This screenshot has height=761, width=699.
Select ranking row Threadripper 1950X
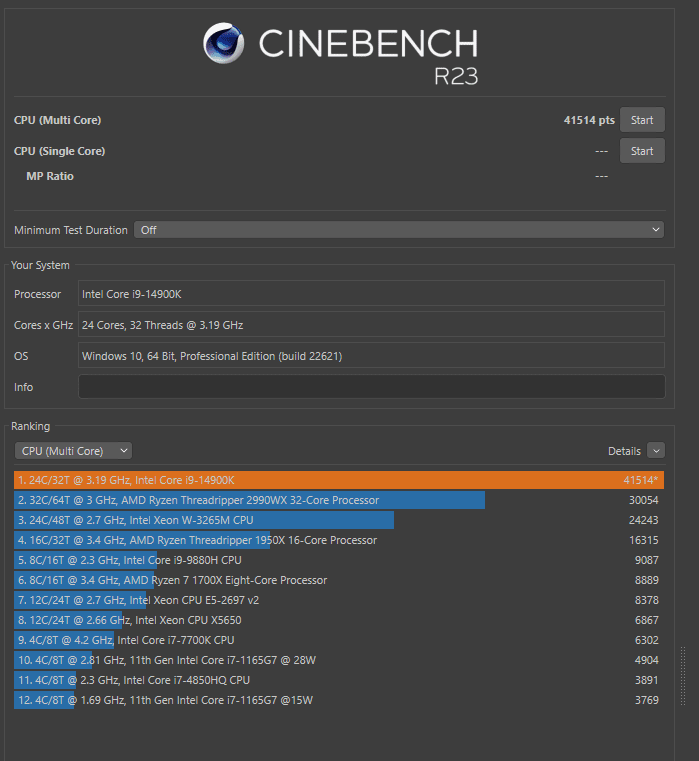(x=339, y=540)
